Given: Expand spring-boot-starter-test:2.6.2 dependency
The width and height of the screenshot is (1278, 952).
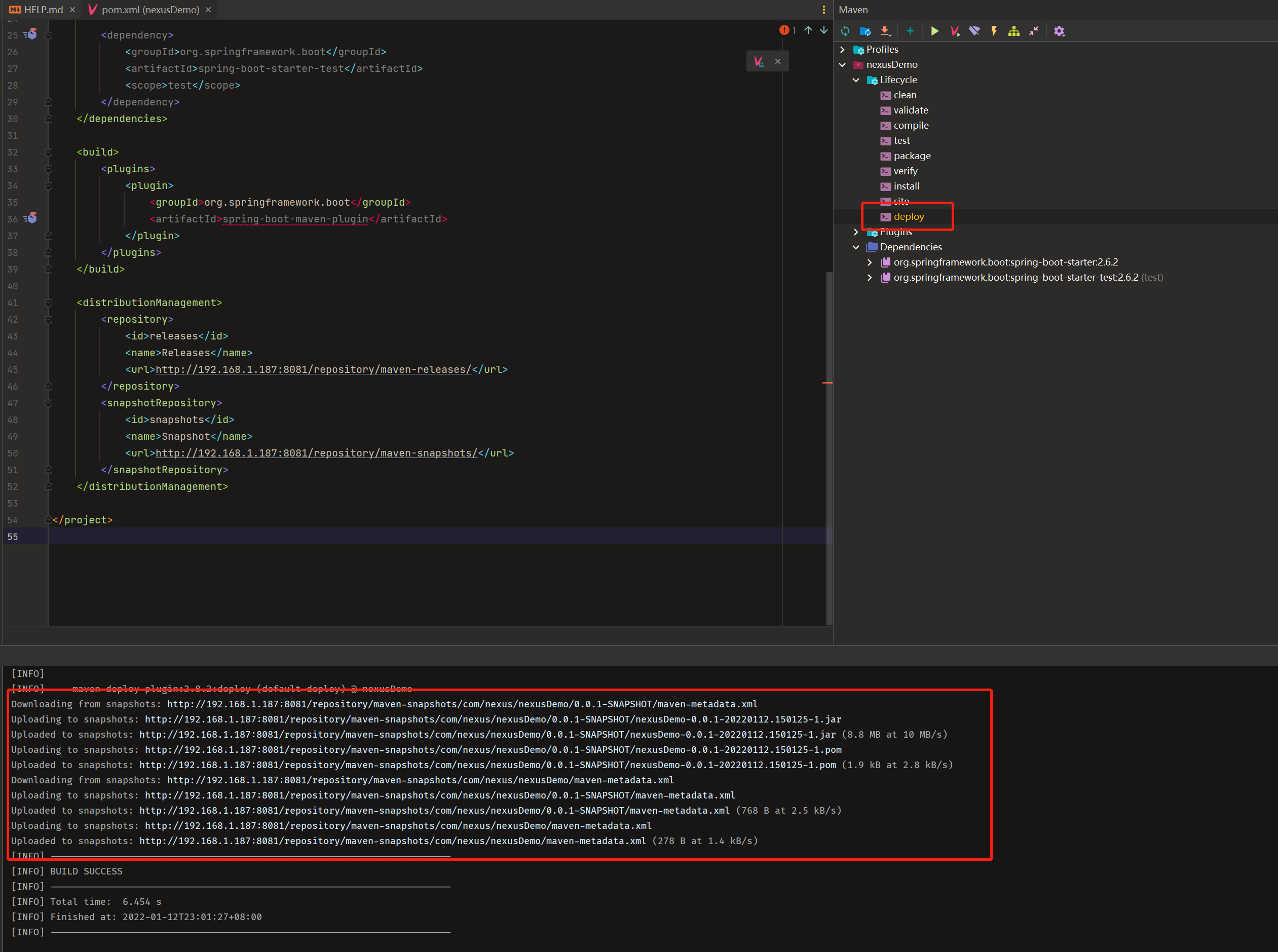Looking at the screenshot, I should click(x=869, y=277).
